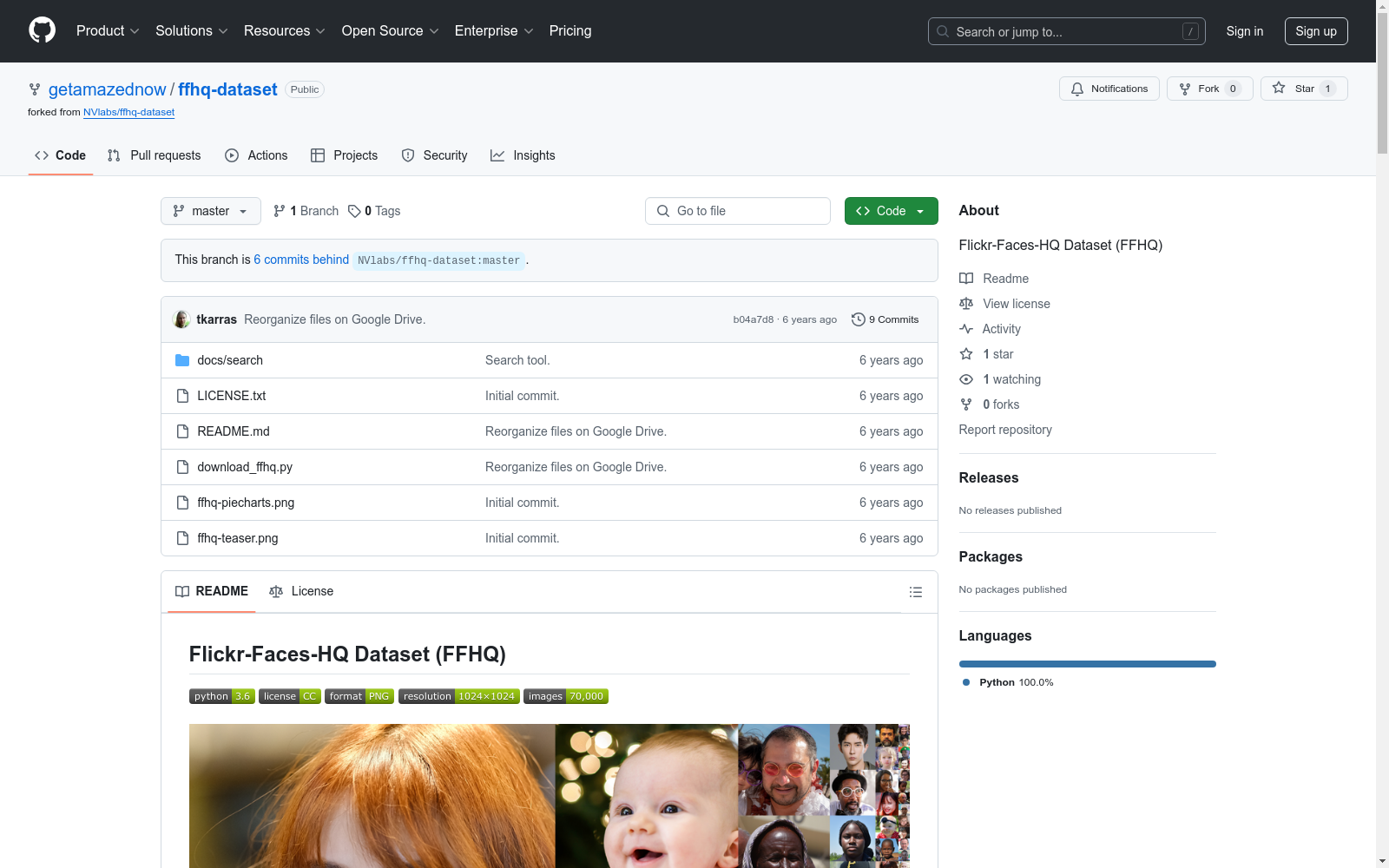Click the license CC badge

tap(290, 696)
